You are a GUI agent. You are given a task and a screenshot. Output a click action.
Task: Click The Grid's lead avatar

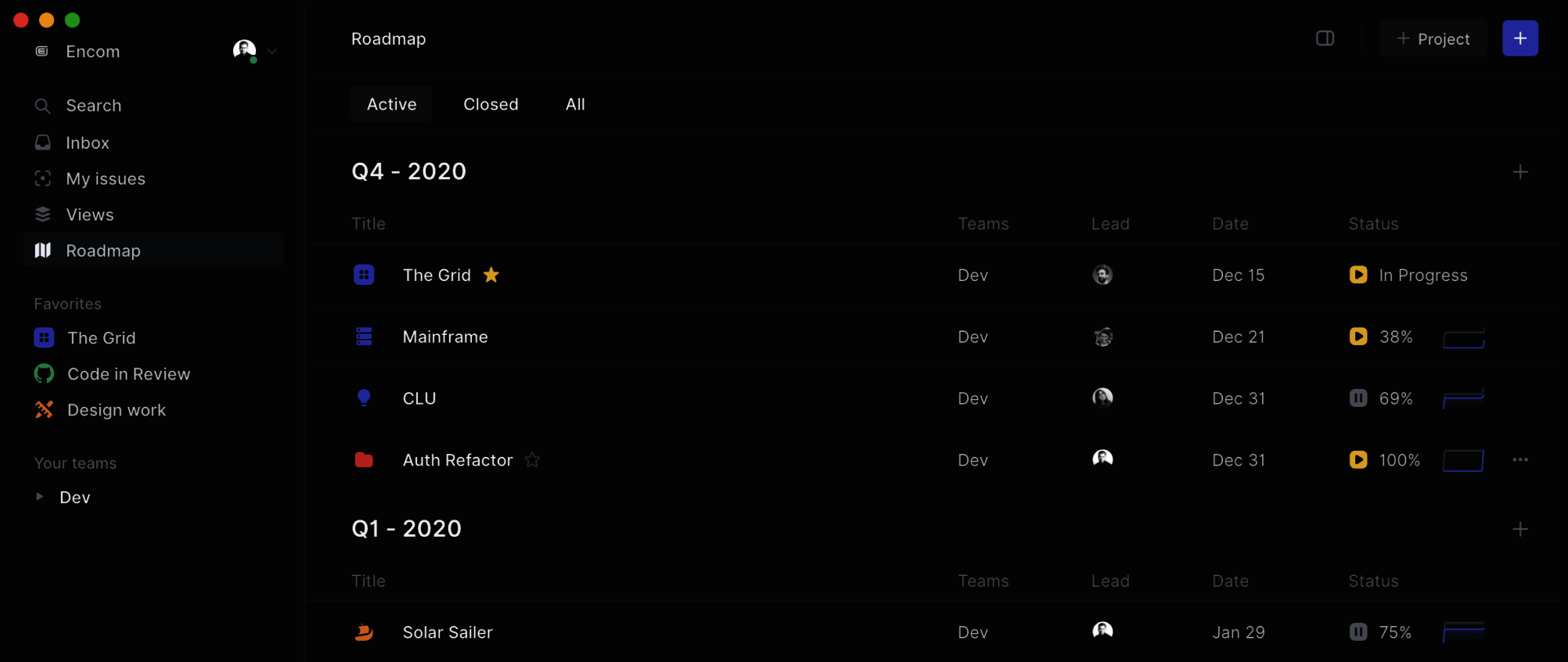[x=1102, y=275]
